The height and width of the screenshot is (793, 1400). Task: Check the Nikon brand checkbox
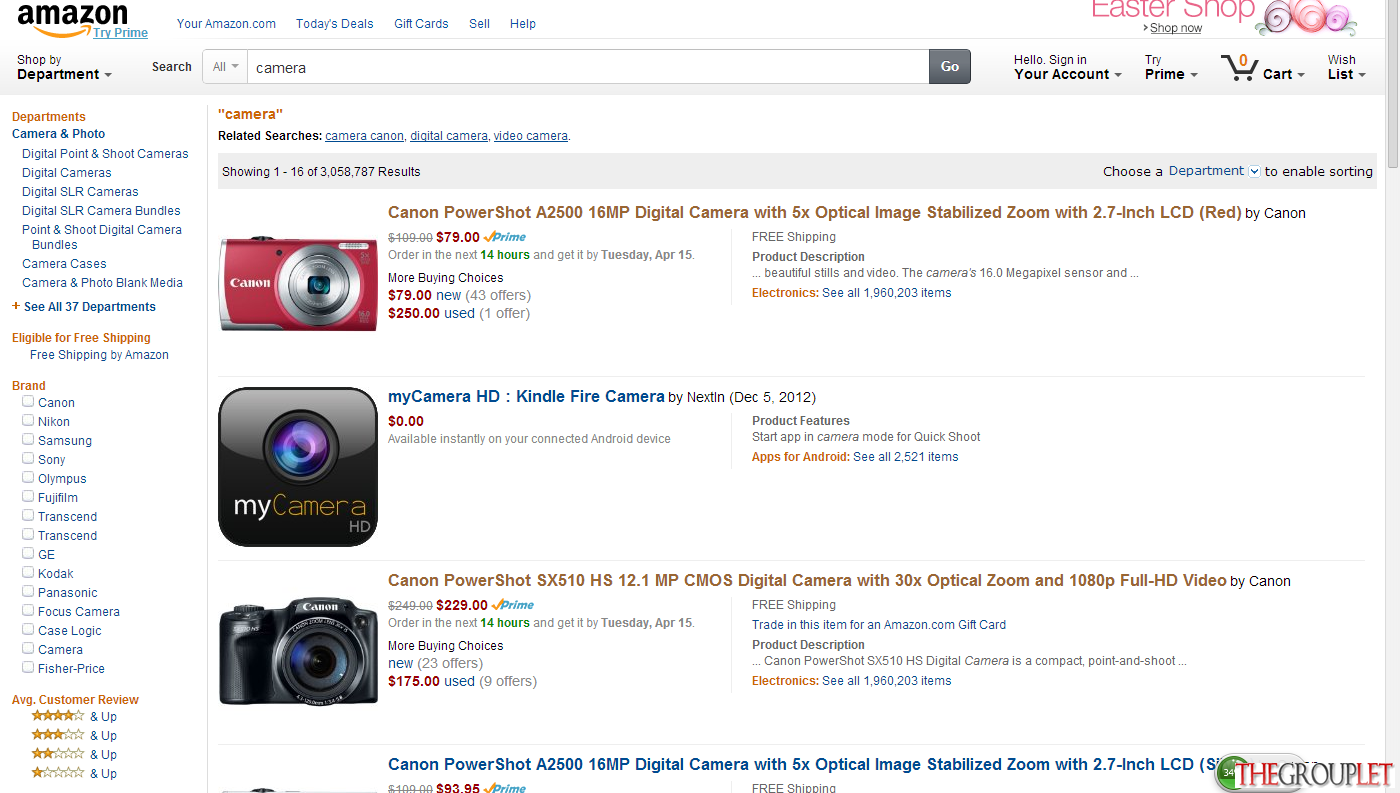point(28,420)
